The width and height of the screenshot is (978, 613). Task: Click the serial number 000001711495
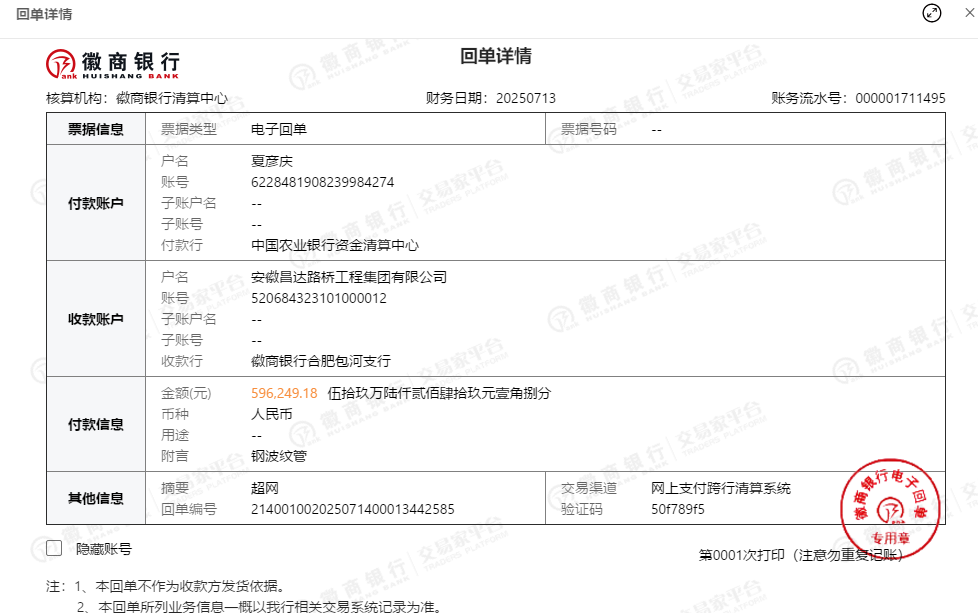tap(900, 98)
